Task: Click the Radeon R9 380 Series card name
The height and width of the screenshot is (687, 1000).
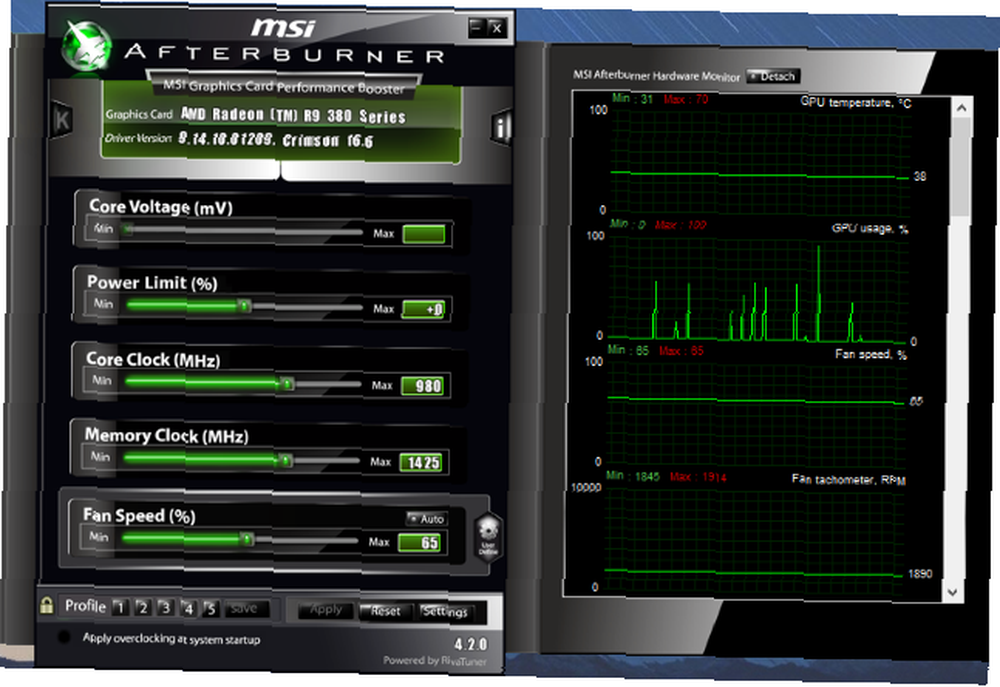Action: (293, 115)
